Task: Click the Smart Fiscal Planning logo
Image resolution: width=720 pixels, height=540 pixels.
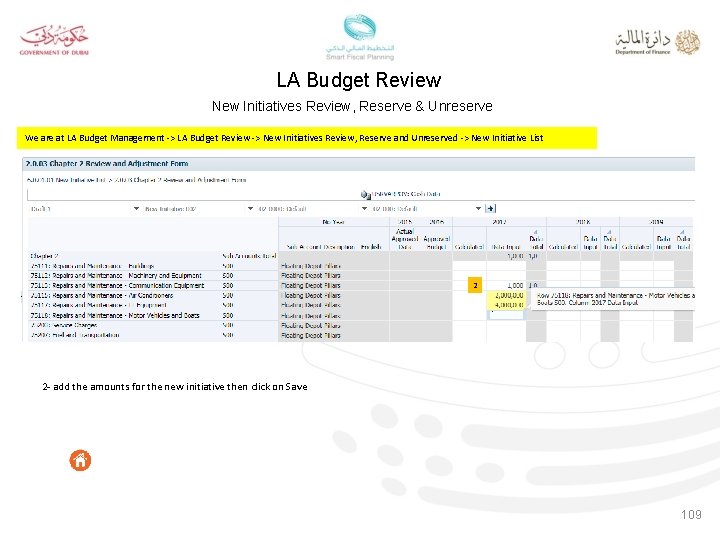Action: 360,37
